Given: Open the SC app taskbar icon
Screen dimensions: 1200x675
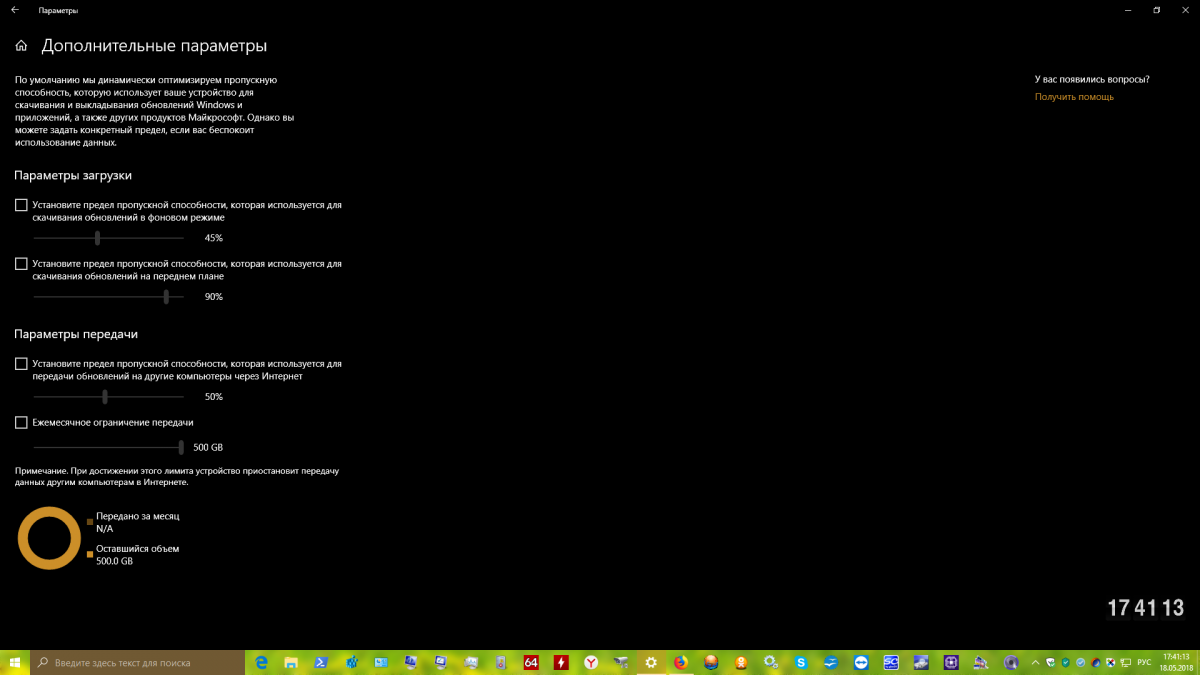Looking at the screenshot, I should coord(891,662).
